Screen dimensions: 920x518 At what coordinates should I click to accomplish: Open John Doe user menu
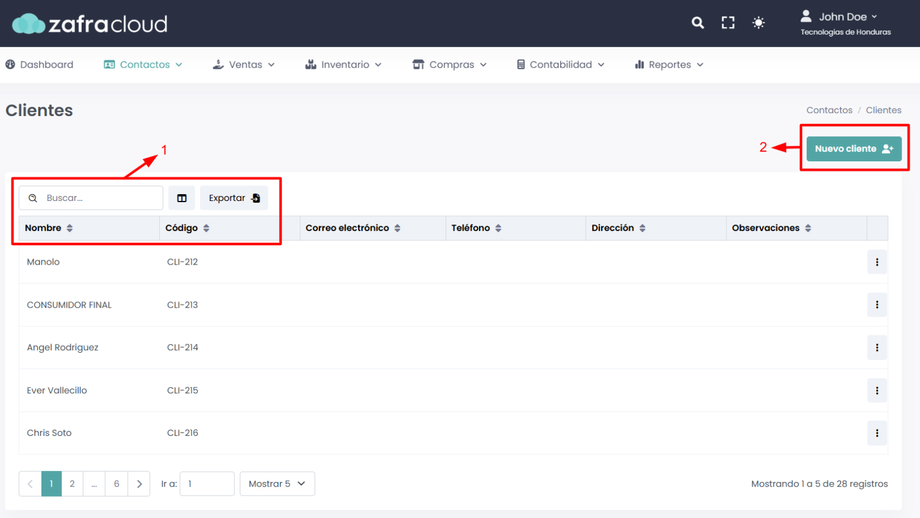pos(845,23)
